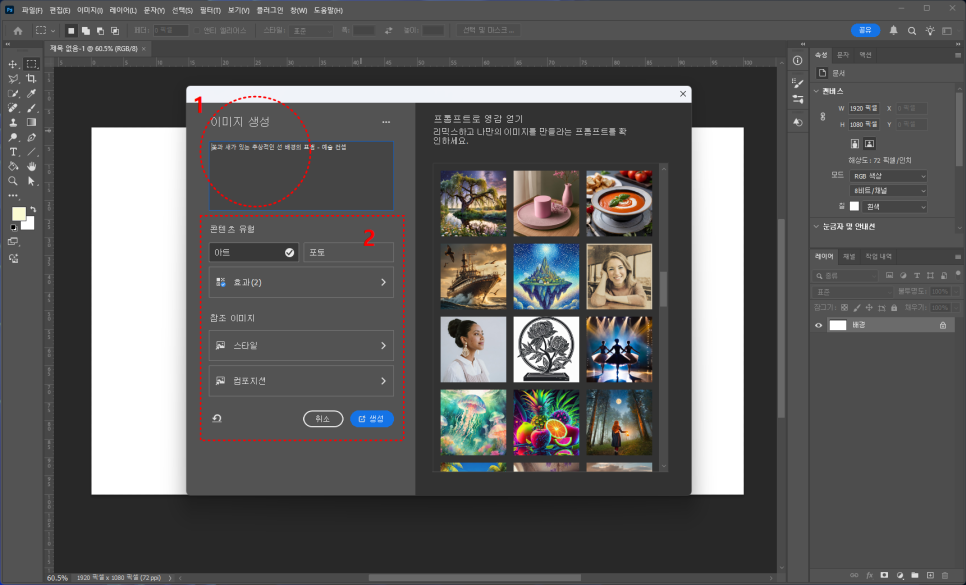The image size is (966, 585).
Task: Toggle the Intersect with selection mode
Action: (x=115, y=30)
